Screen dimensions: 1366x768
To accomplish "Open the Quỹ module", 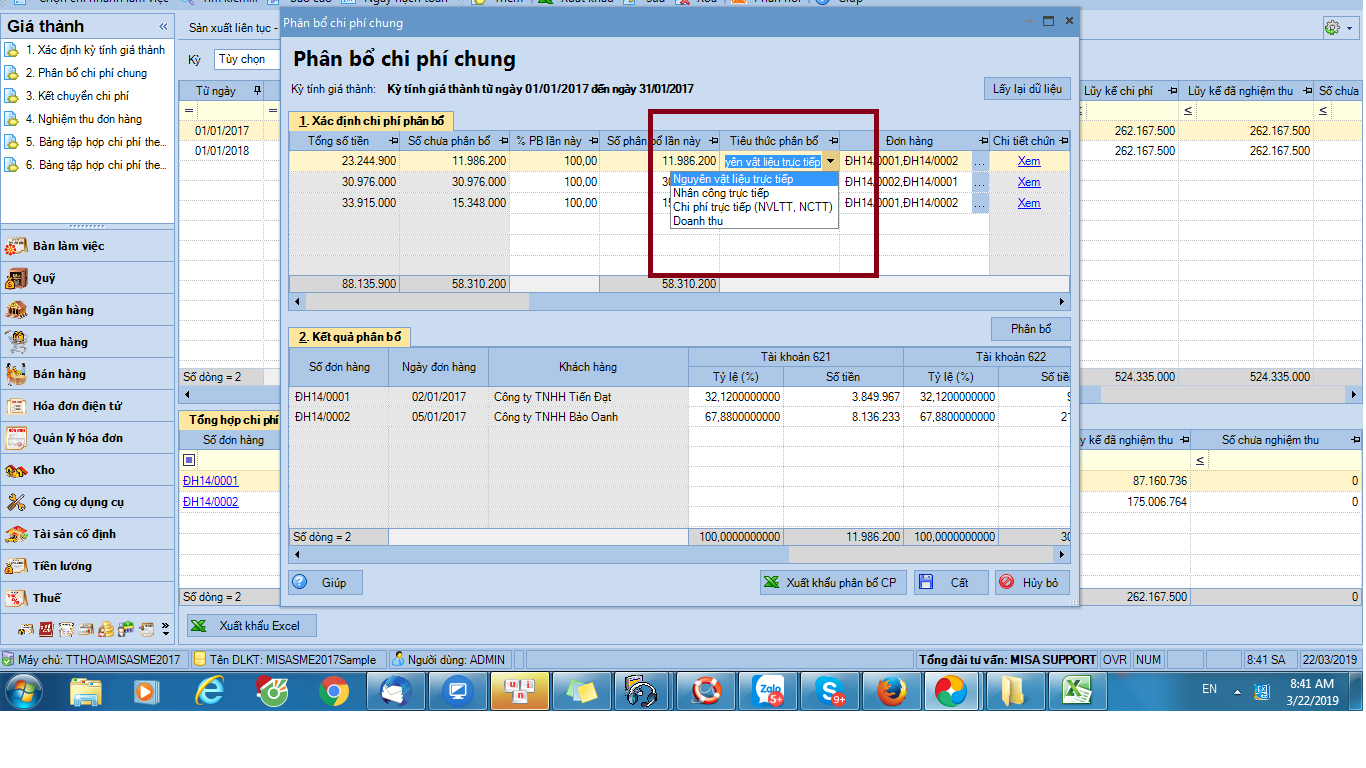I will 88,278.
